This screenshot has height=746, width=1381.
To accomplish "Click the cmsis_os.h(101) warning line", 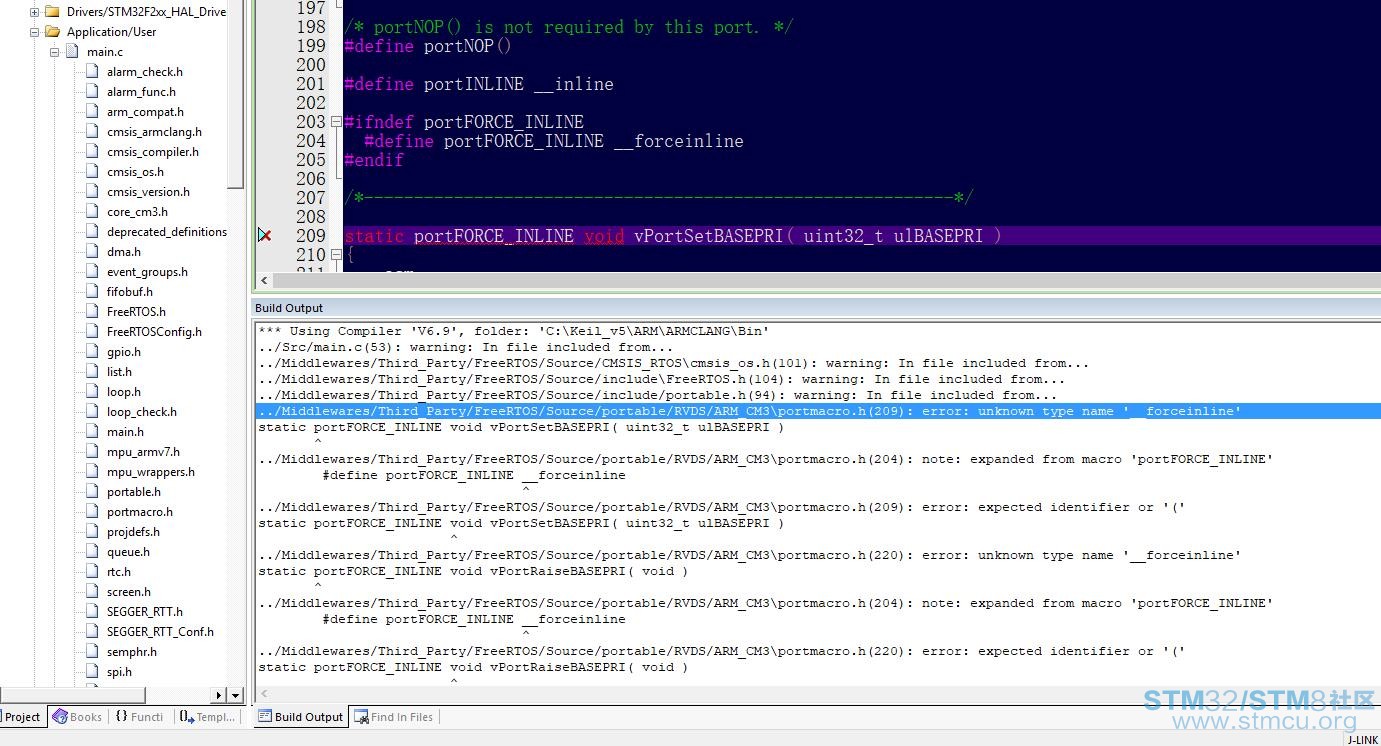I will click(x=674, y=363).
